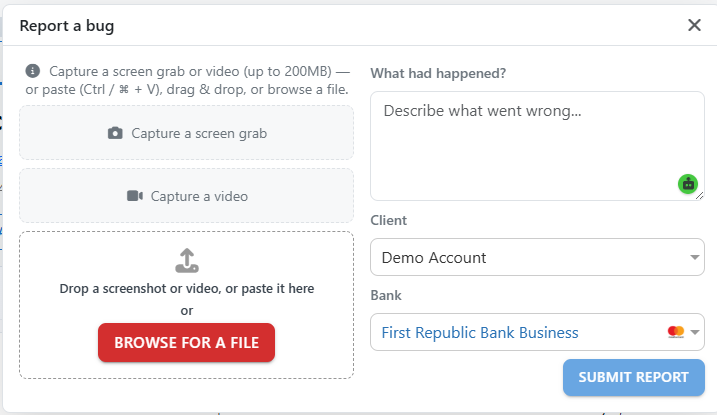
Task: Click BROWSE FOR A FILE
Action: (x=187, y=343)
